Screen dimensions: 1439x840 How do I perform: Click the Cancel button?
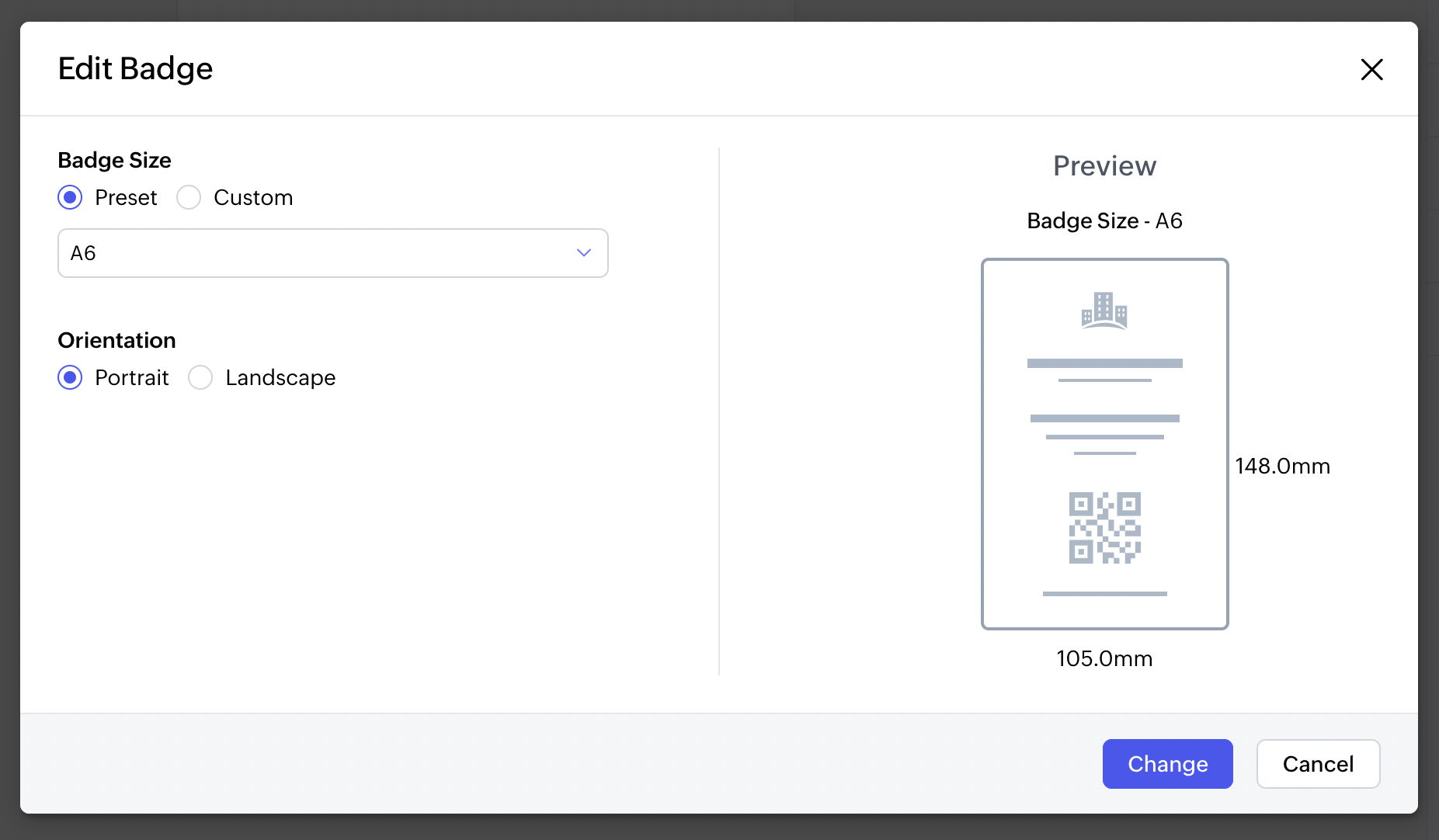tap(1318, 764)
